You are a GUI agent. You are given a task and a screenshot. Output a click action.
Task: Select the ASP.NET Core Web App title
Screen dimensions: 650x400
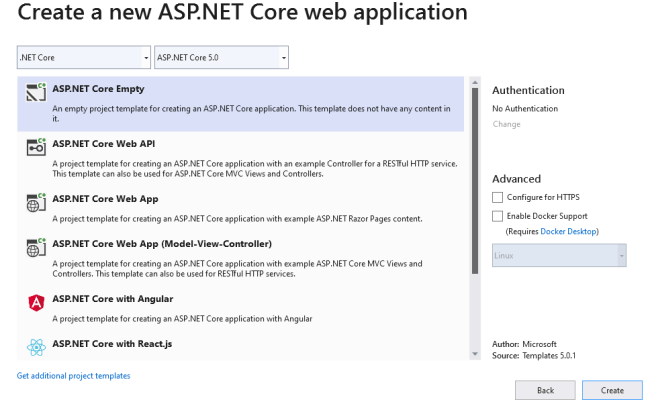pos(105,199)
